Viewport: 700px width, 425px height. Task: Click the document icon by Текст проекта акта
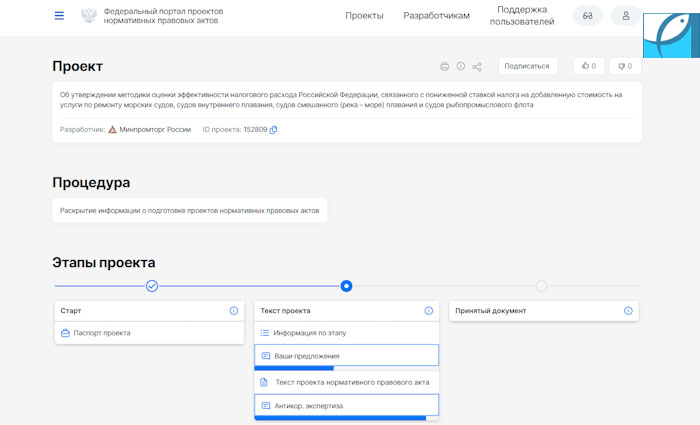pyautogui.click(x=264, y=383)
